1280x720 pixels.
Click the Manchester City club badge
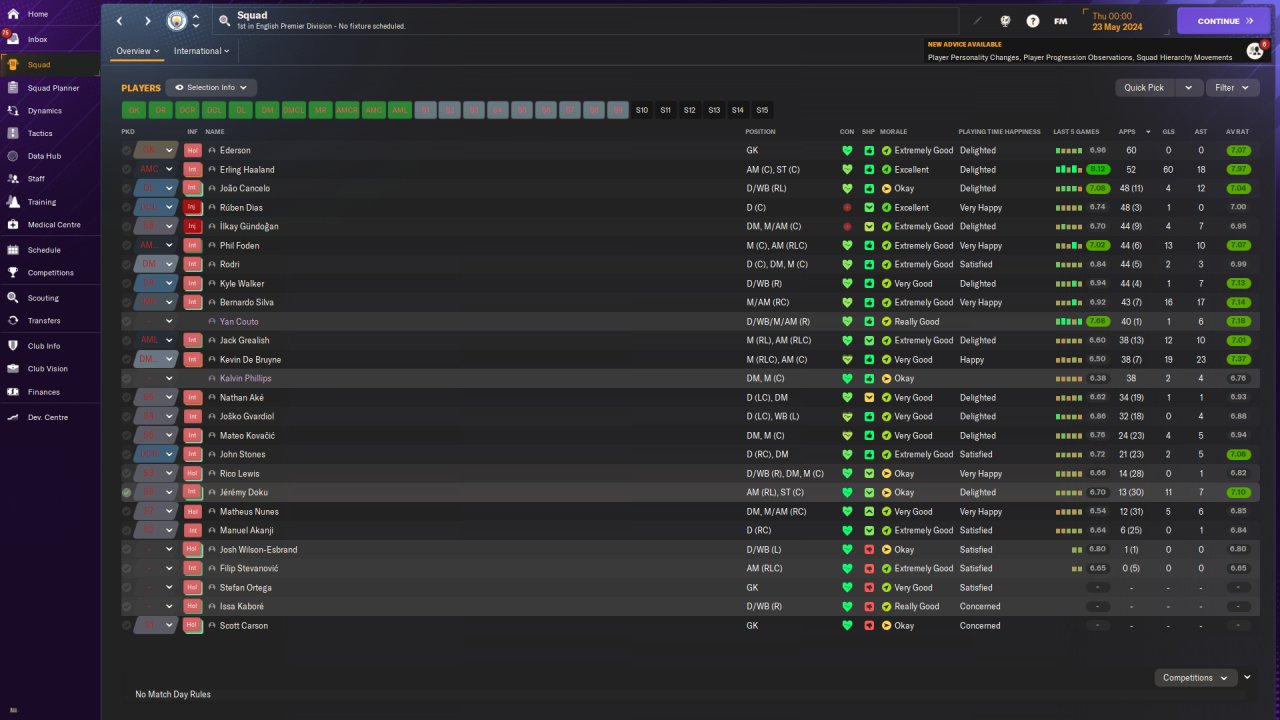pos(176,21)
